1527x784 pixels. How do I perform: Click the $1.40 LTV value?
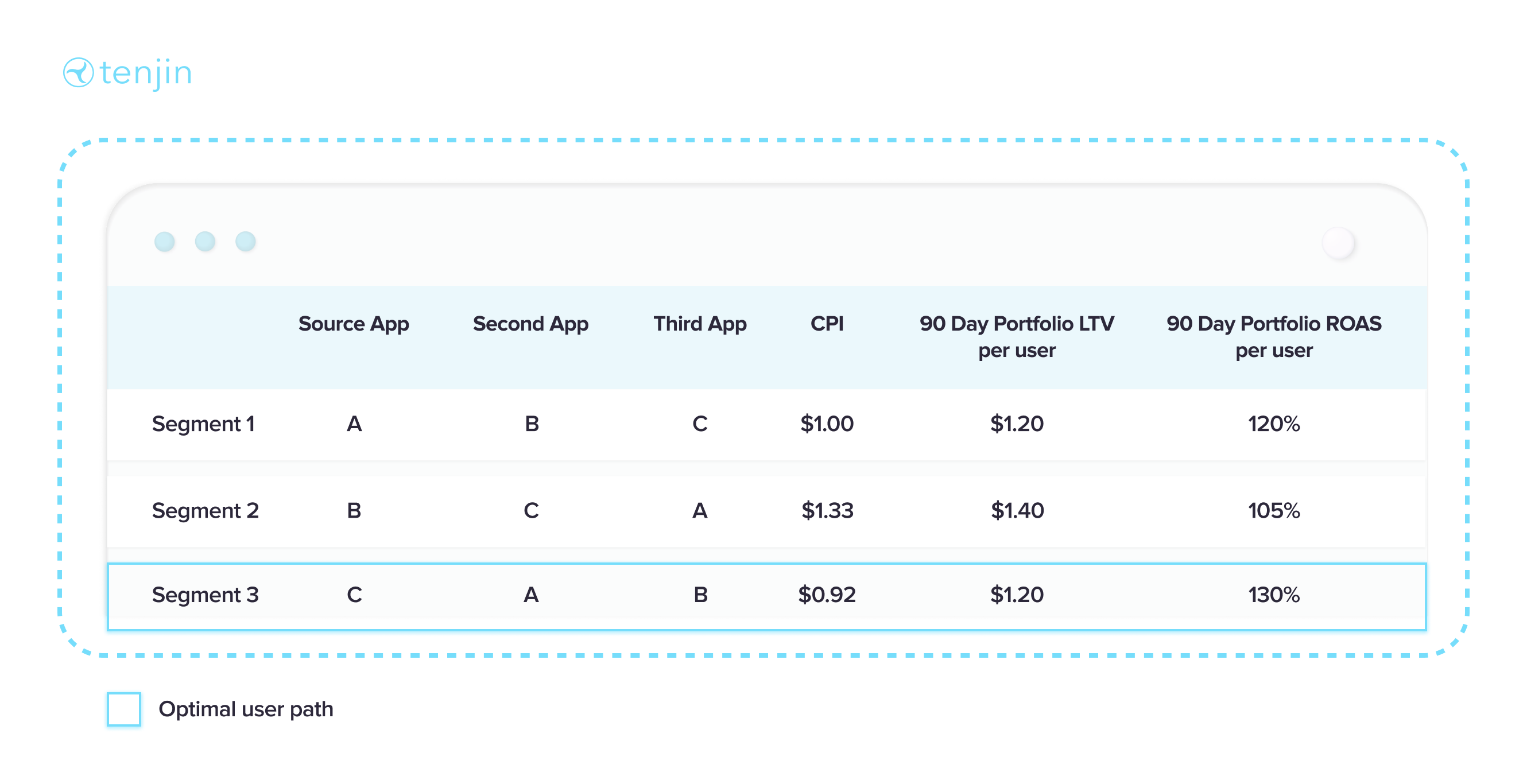point(1017,510)
